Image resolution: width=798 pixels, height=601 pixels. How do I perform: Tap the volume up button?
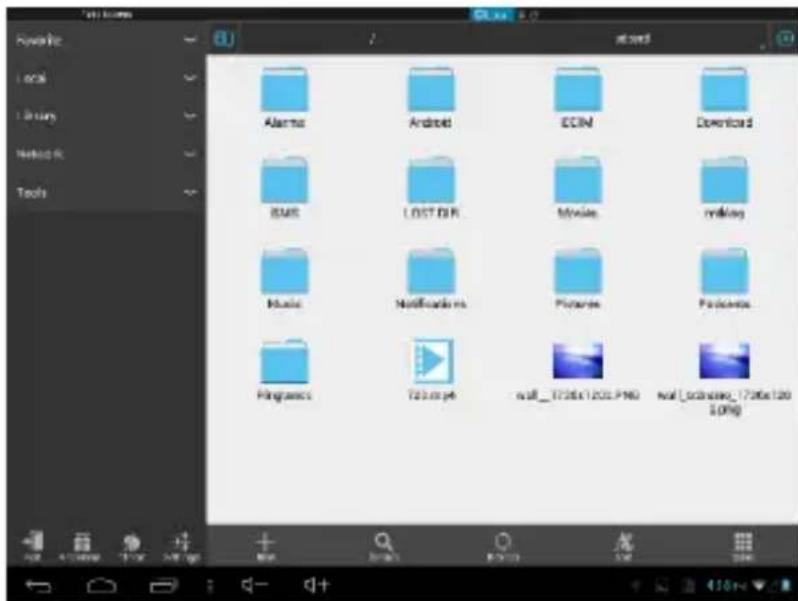(x=317, y=585)
